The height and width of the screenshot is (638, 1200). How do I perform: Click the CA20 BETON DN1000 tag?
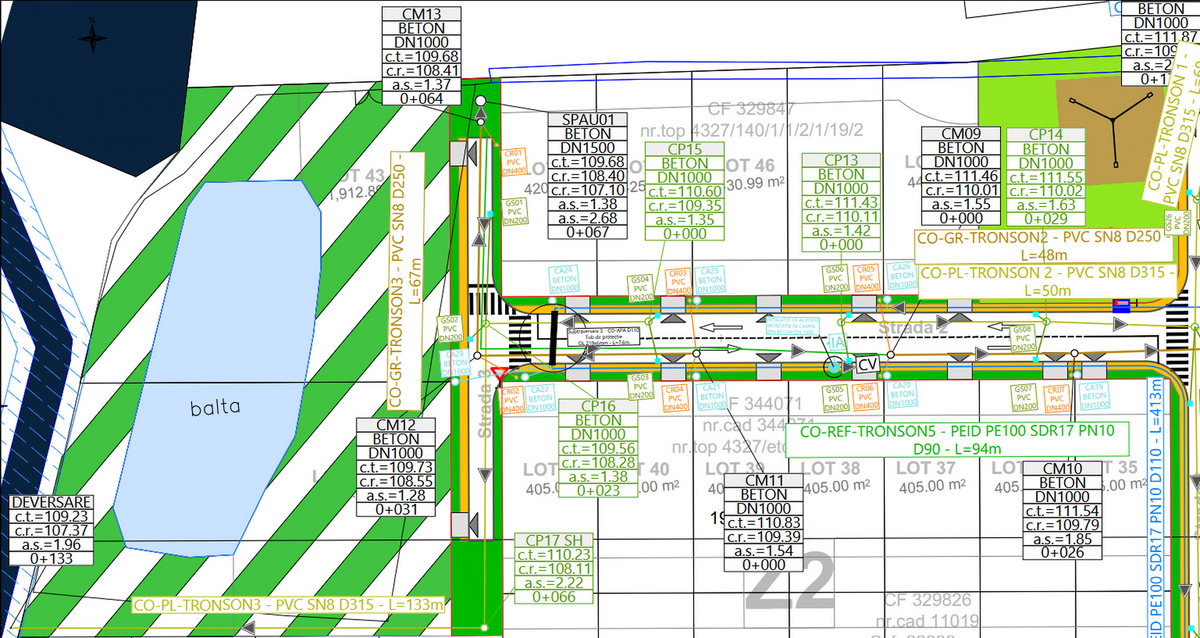pos(902,395)
